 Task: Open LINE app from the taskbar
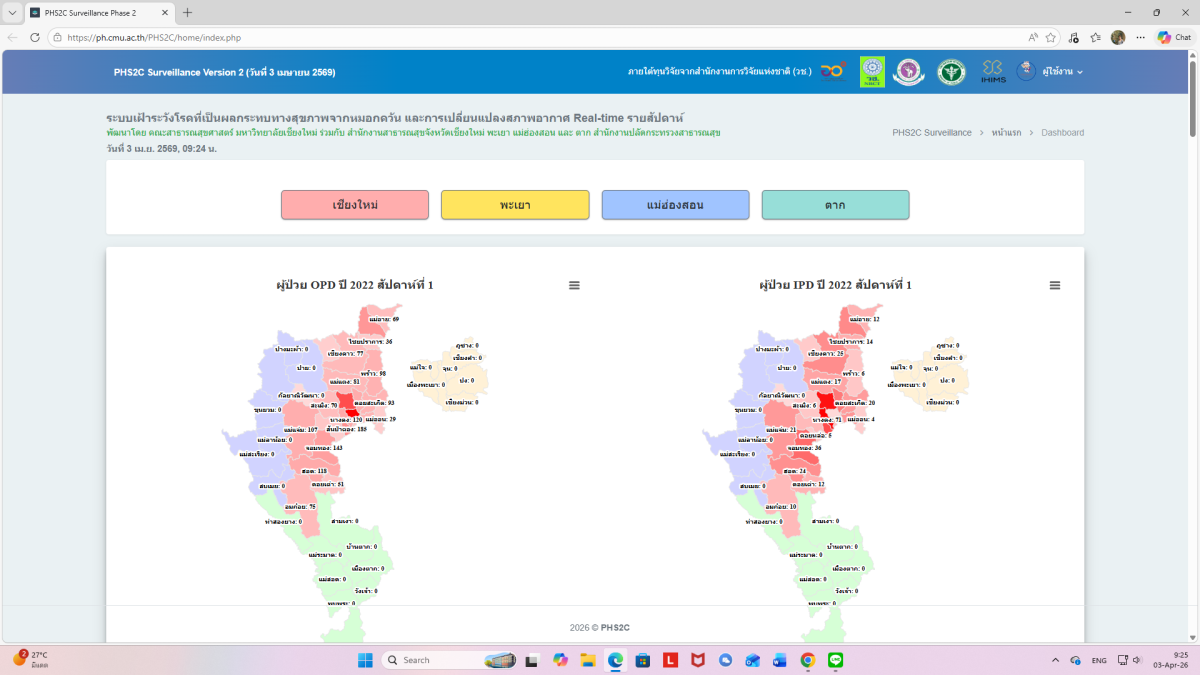836,660
